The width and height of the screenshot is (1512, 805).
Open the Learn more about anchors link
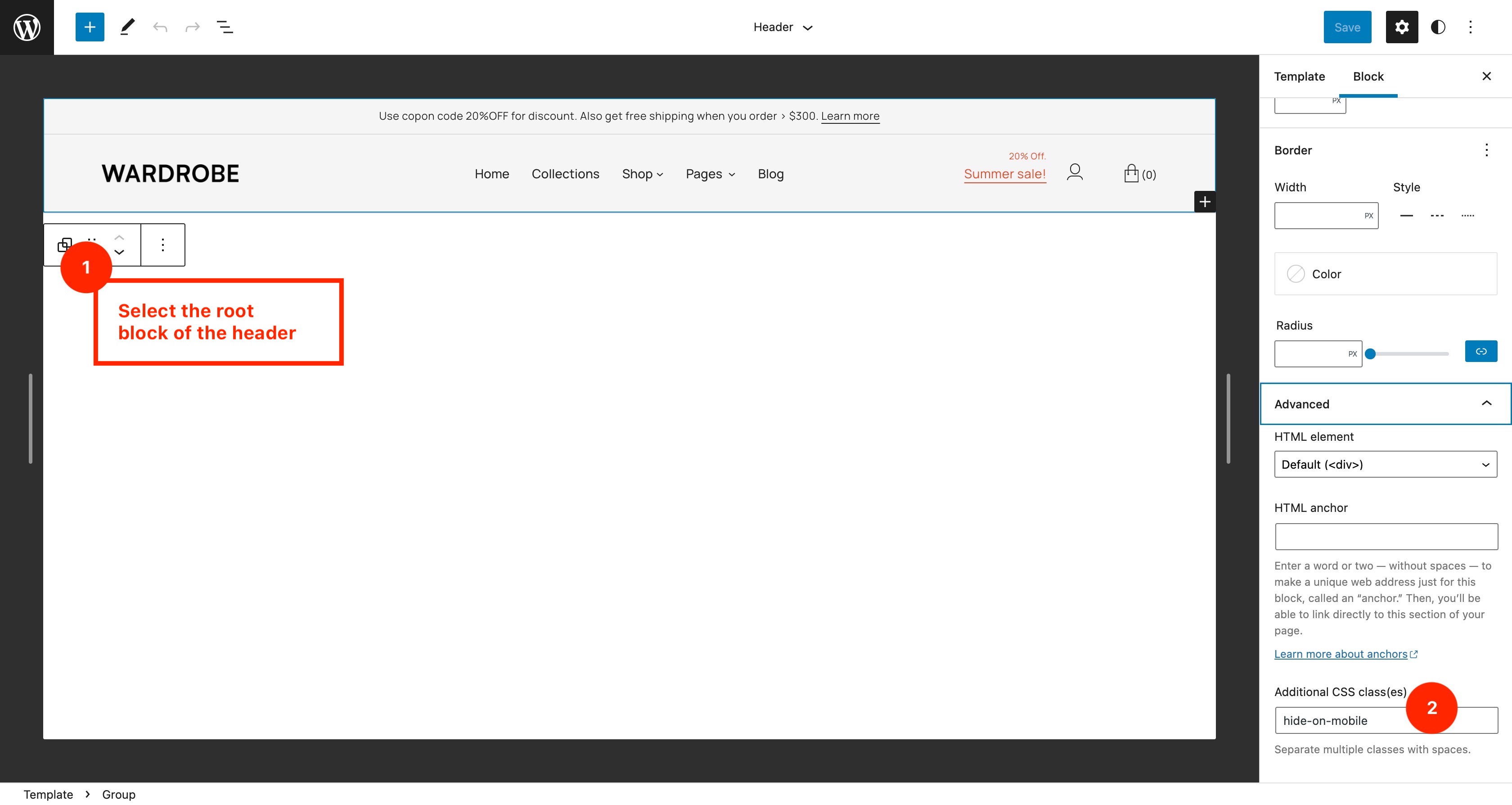click(1341, 654)
